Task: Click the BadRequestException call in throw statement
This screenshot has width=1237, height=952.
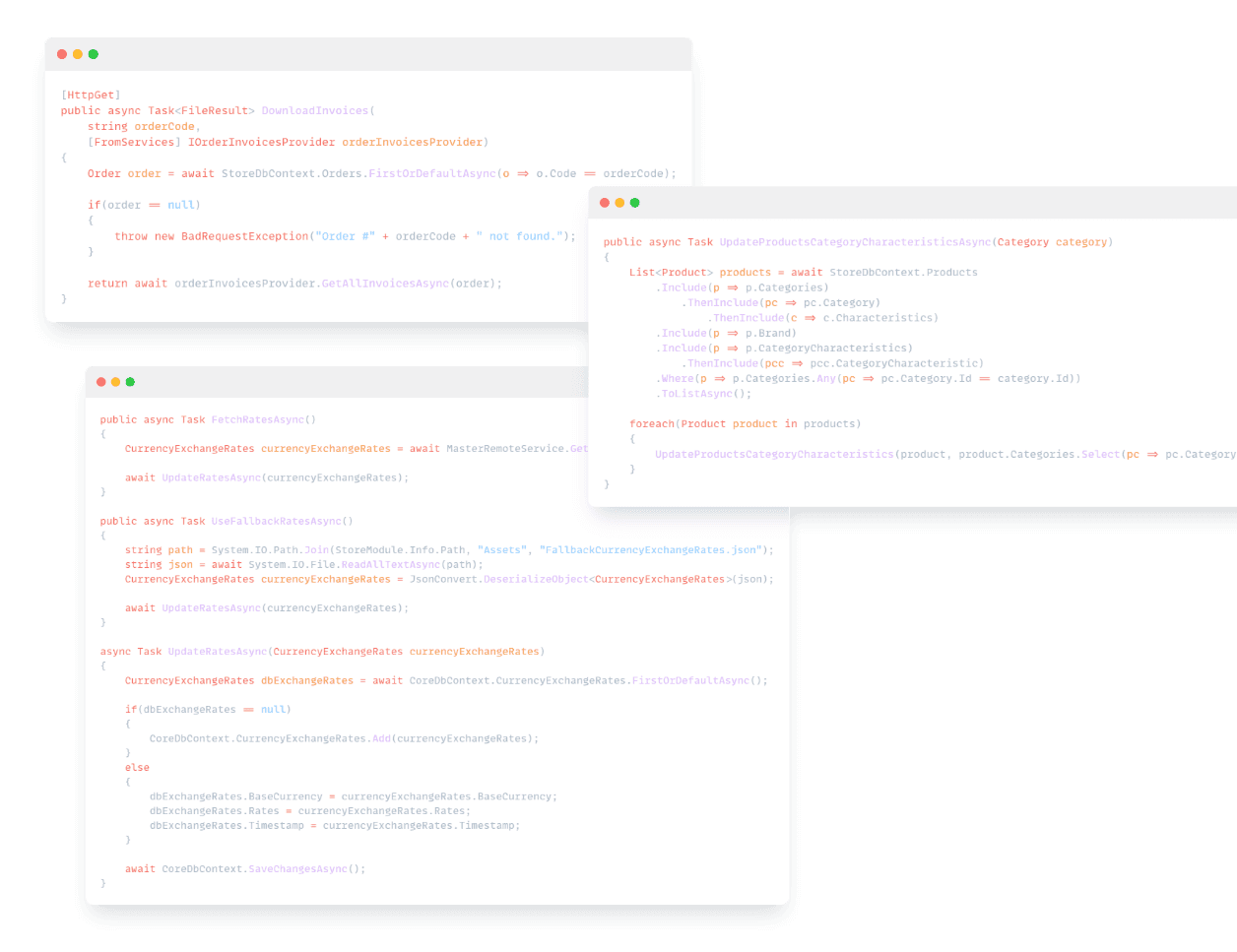Action: (x=245, y=236)
